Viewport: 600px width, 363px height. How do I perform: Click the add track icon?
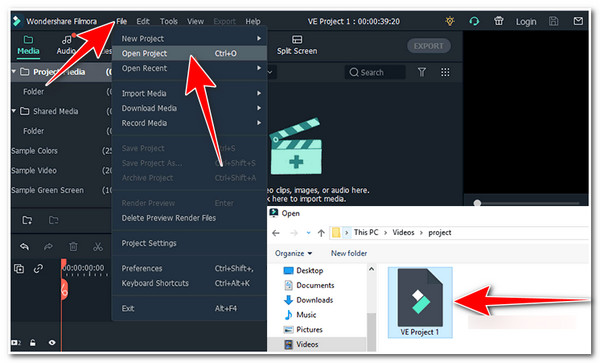(19, 269)
